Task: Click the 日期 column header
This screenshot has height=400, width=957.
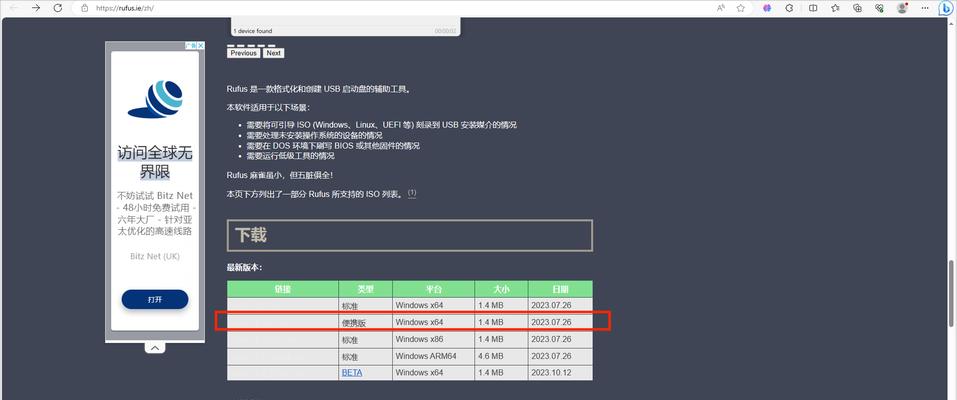Action: (560, 289)
